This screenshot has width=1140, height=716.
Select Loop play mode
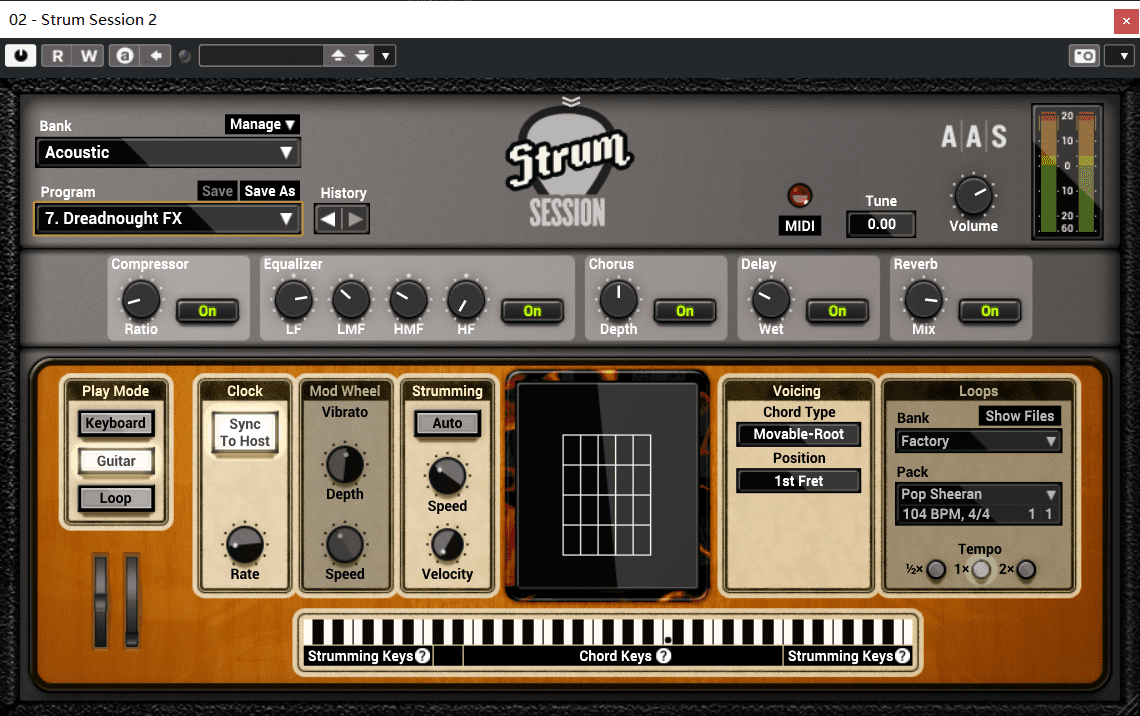pos(116,499)
